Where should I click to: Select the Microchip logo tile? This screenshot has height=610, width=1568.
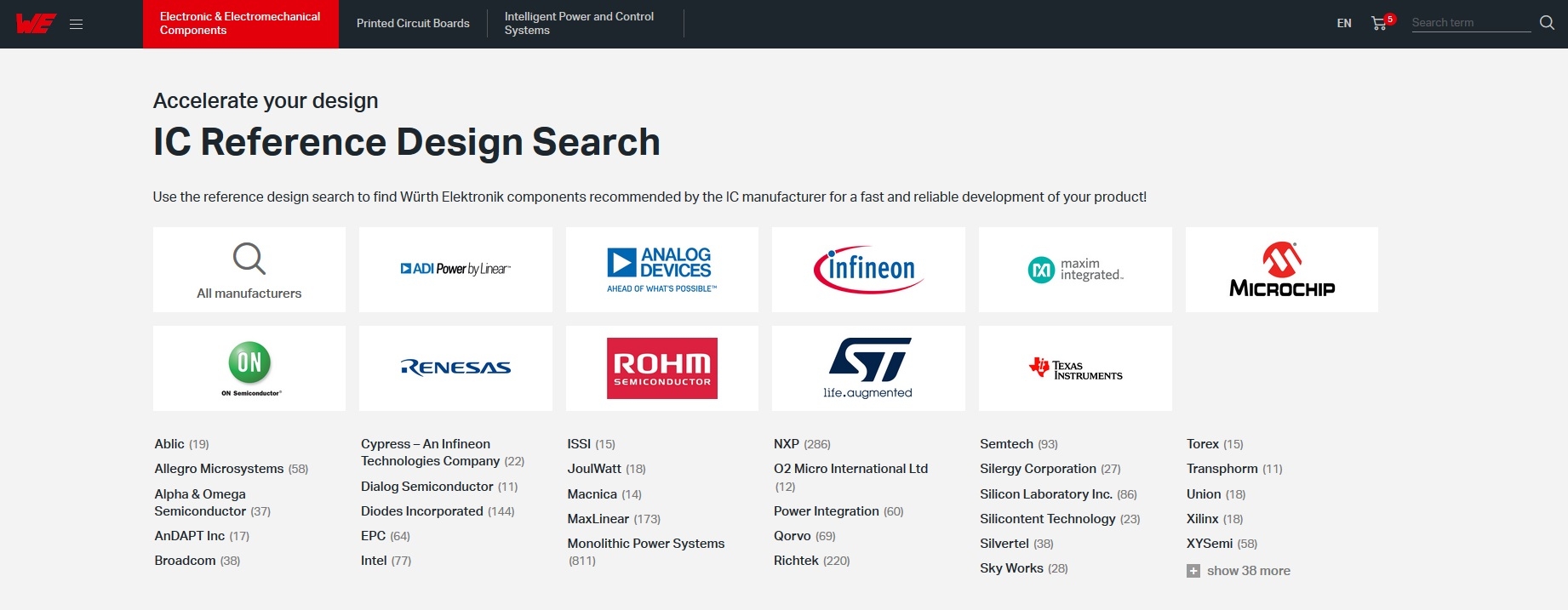coord(1281,270)
